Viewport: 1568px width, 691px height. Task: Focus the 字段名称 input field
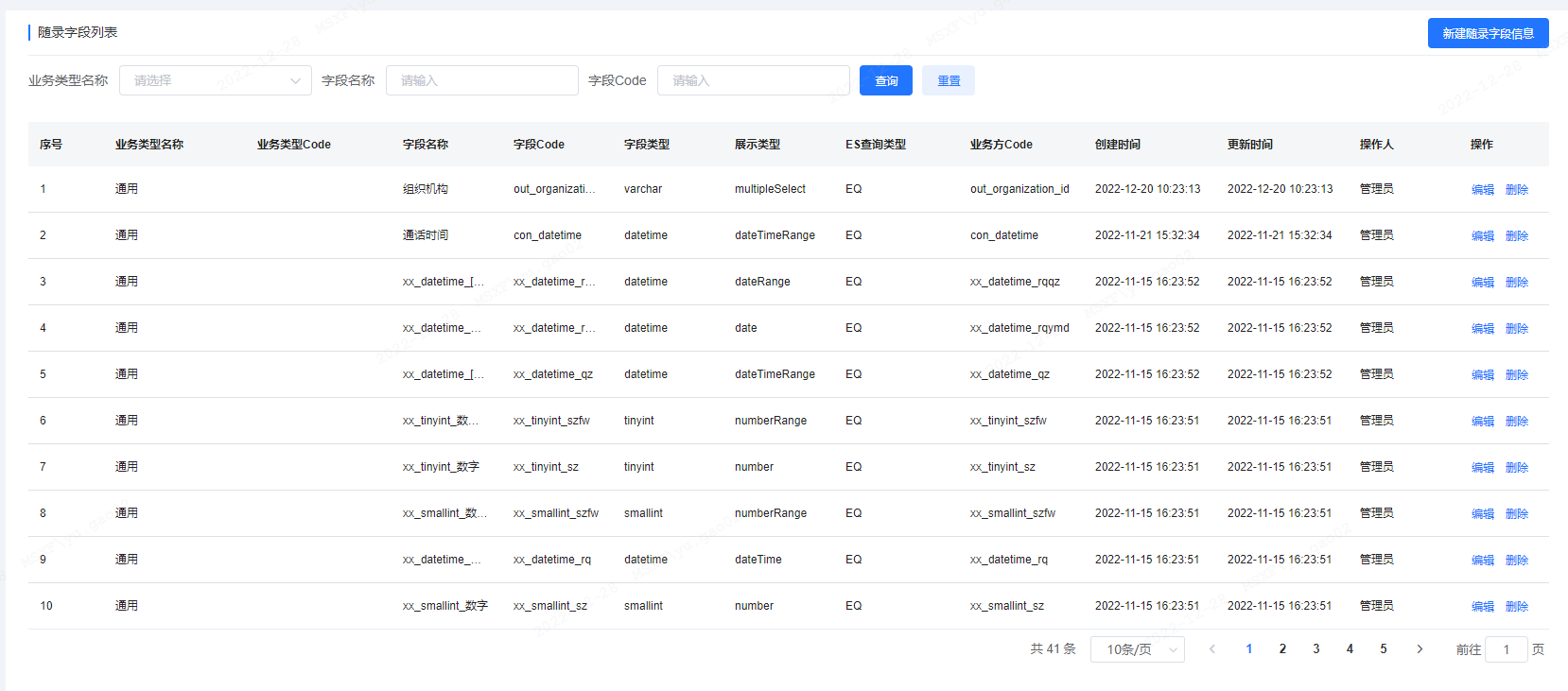click(482, 80)
